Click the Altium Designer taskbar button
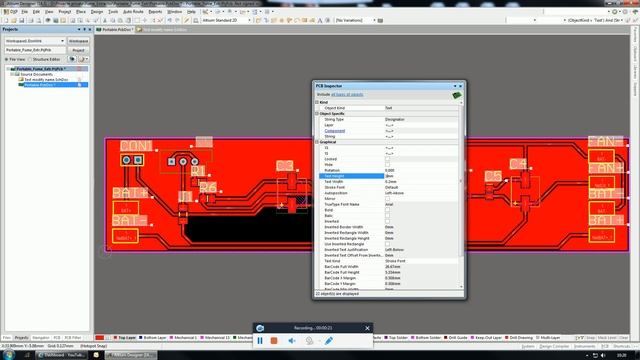Viewport: 640px width, 360px height. click(x=131, y=355)
